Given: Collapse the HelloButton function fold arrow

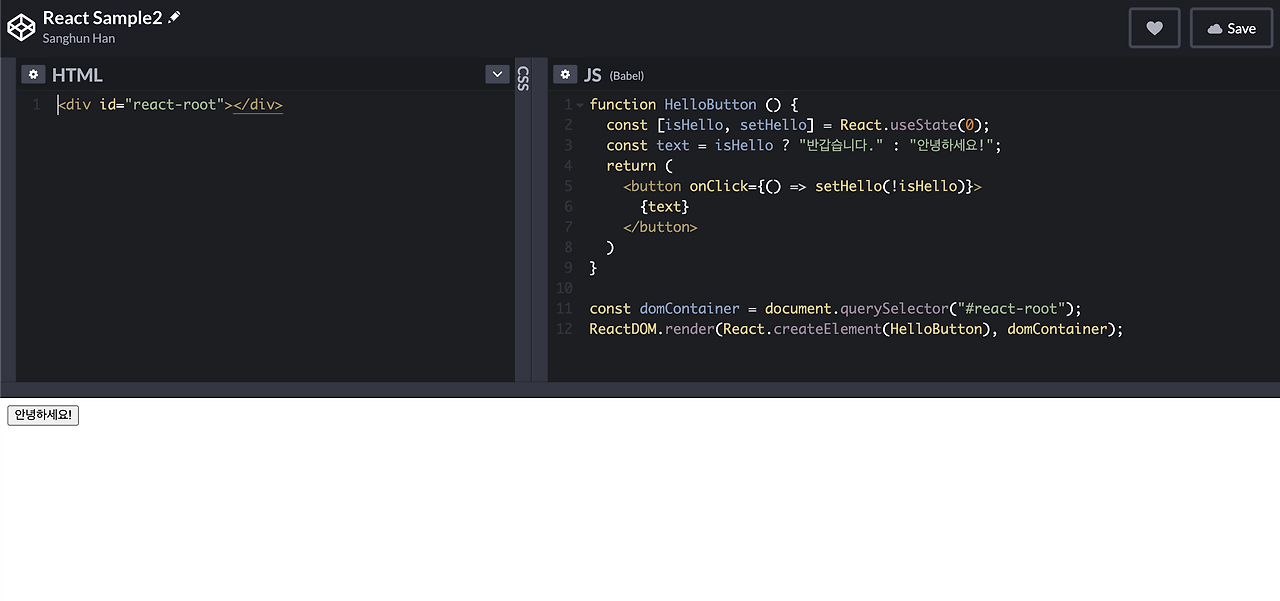Looking at the screenshot, I should [580, 105].
